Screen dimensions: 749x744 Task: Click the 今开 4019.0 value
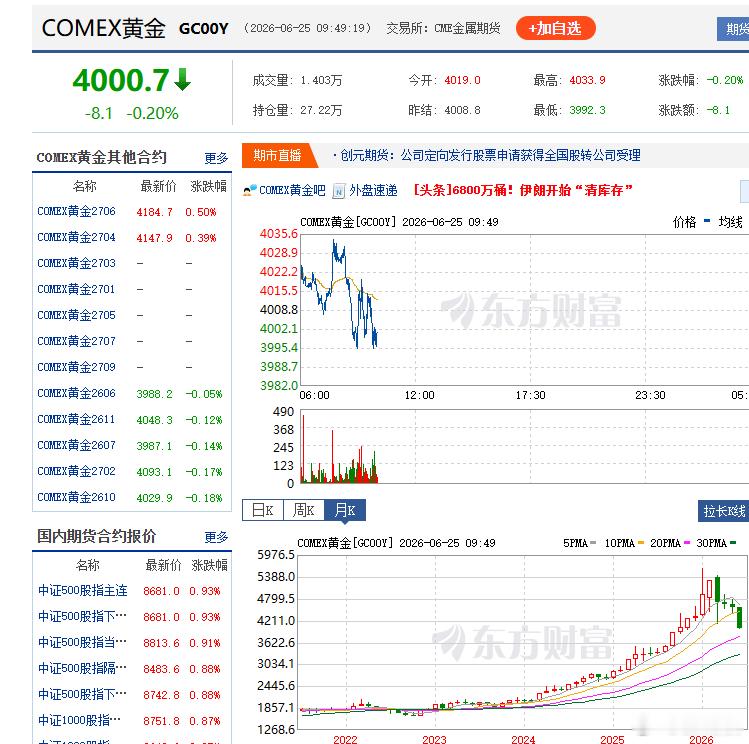(462, 80)
